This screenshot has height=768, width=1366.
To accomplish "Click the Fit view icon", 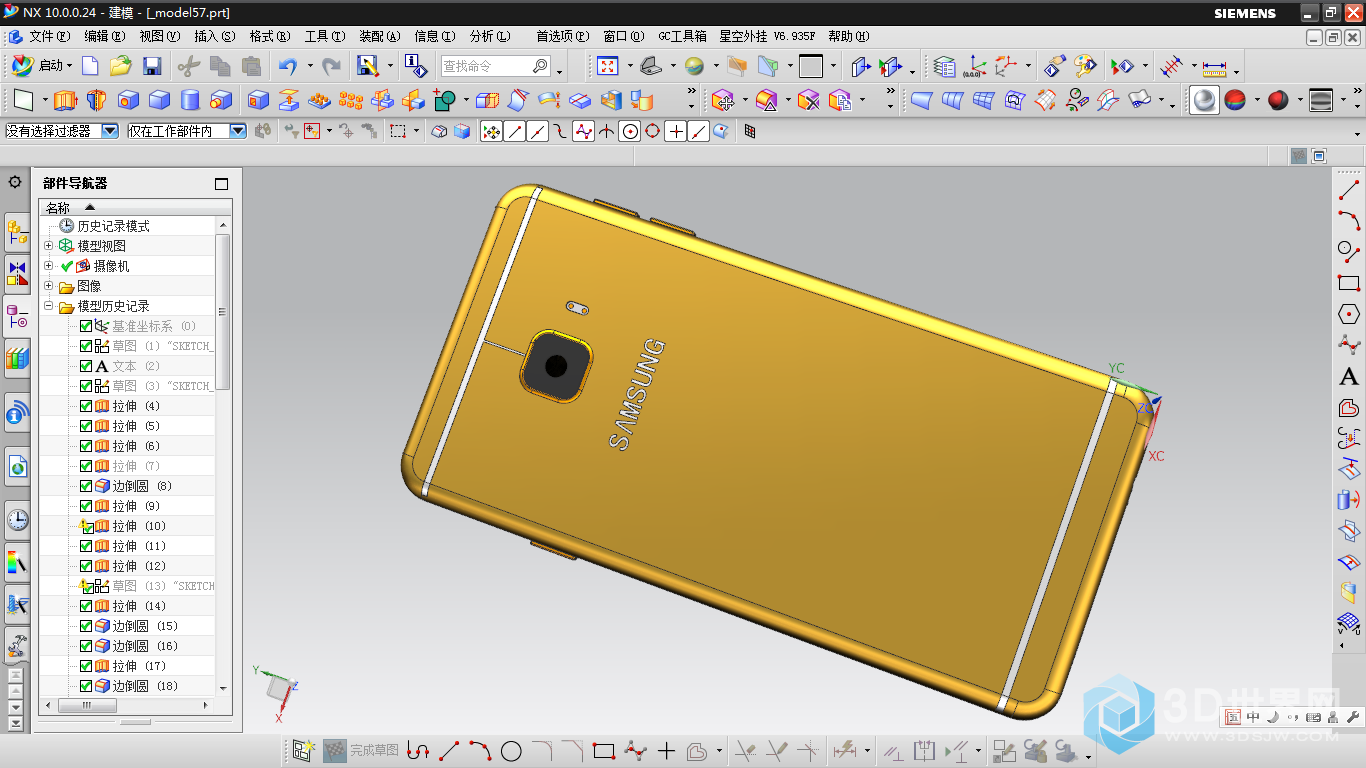I will point(607,66).
